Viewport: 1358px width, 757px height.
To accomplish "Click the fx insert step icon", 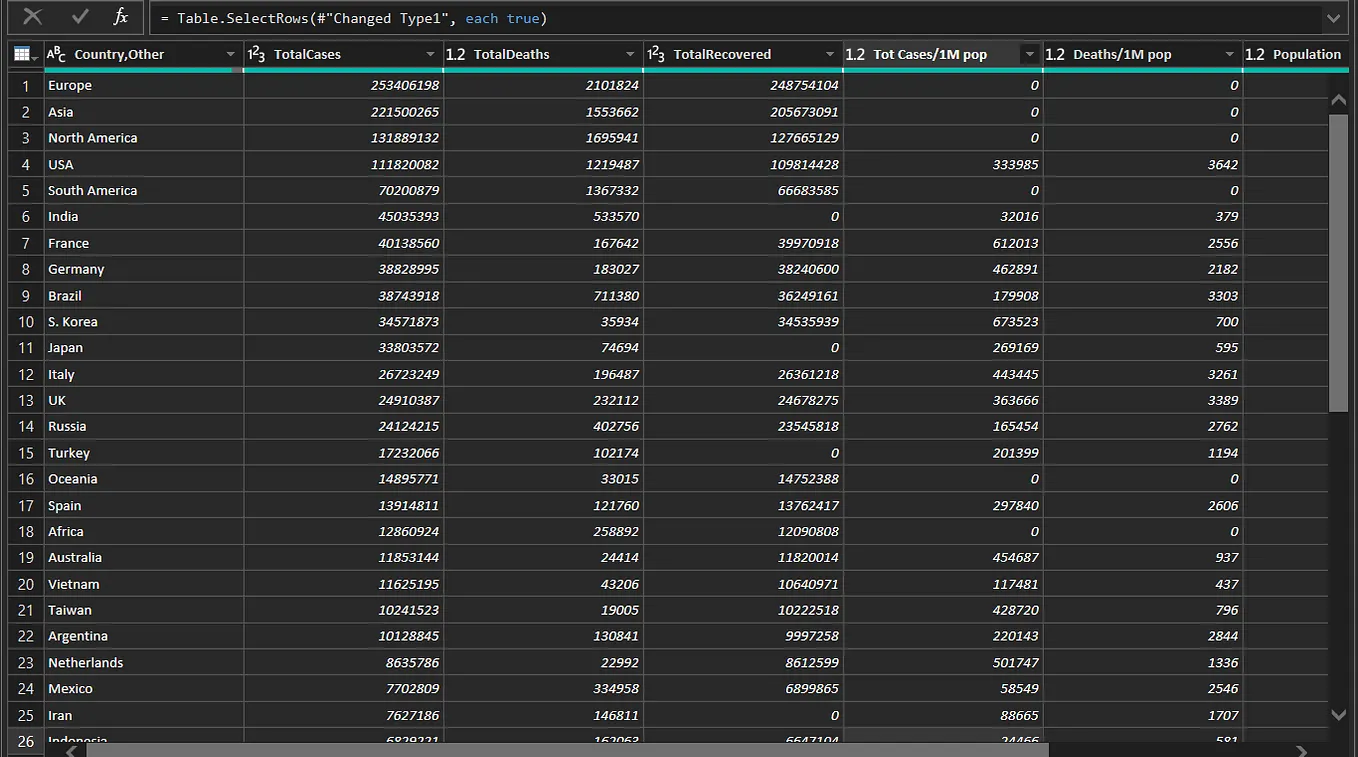I will click(122, 17).
